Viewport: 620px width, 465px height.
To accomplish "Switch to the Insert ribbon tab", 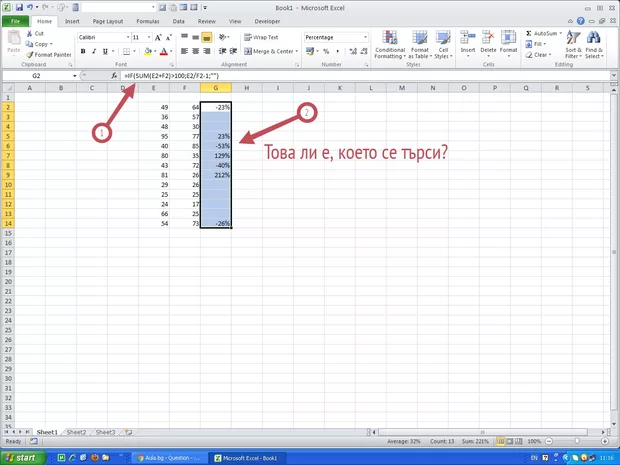I will click(72, 21).
